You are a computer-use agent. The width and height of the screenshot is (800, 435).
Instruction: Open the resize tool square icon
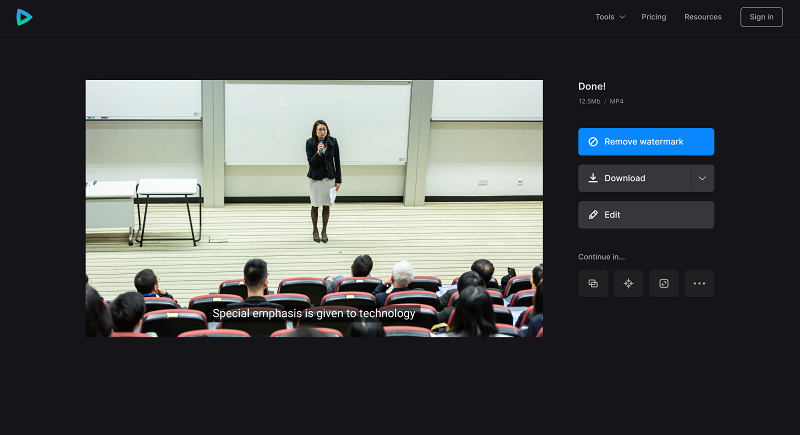pyautogui.click(x=664, y=284)
